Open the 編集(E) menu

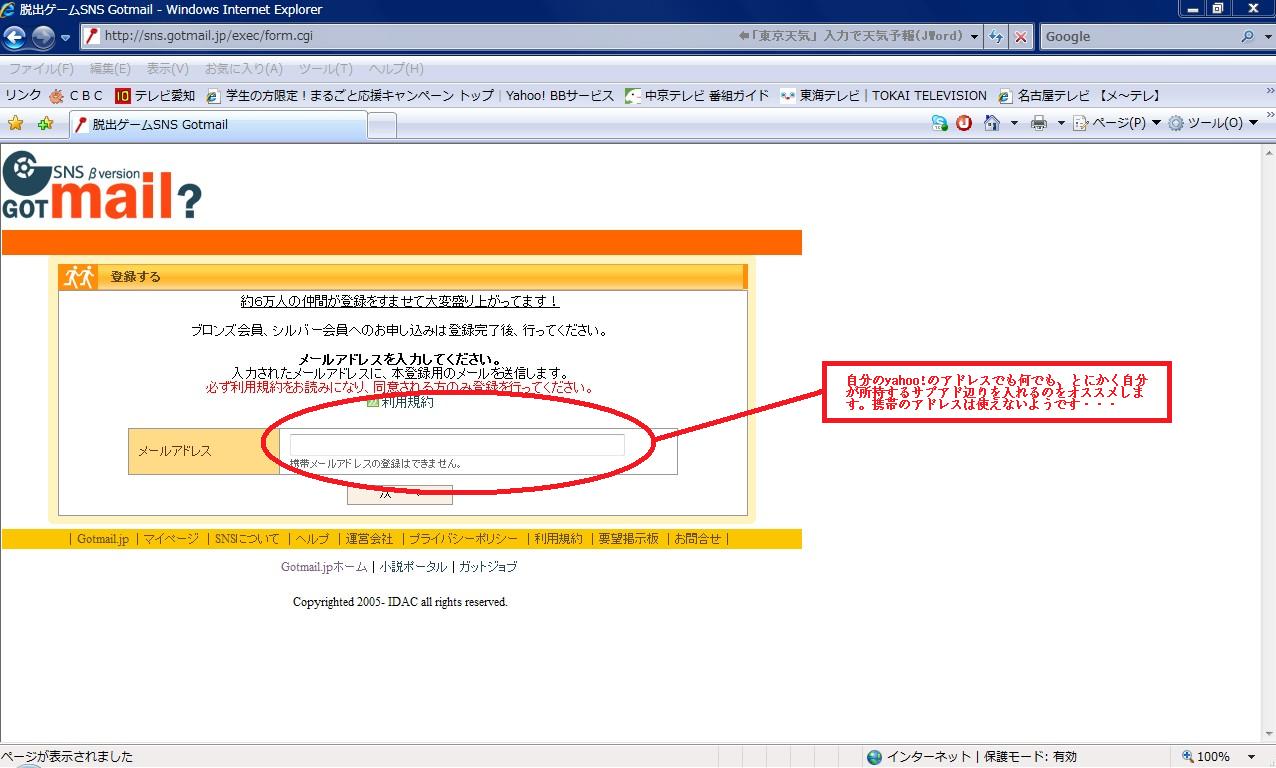[110, 69]
